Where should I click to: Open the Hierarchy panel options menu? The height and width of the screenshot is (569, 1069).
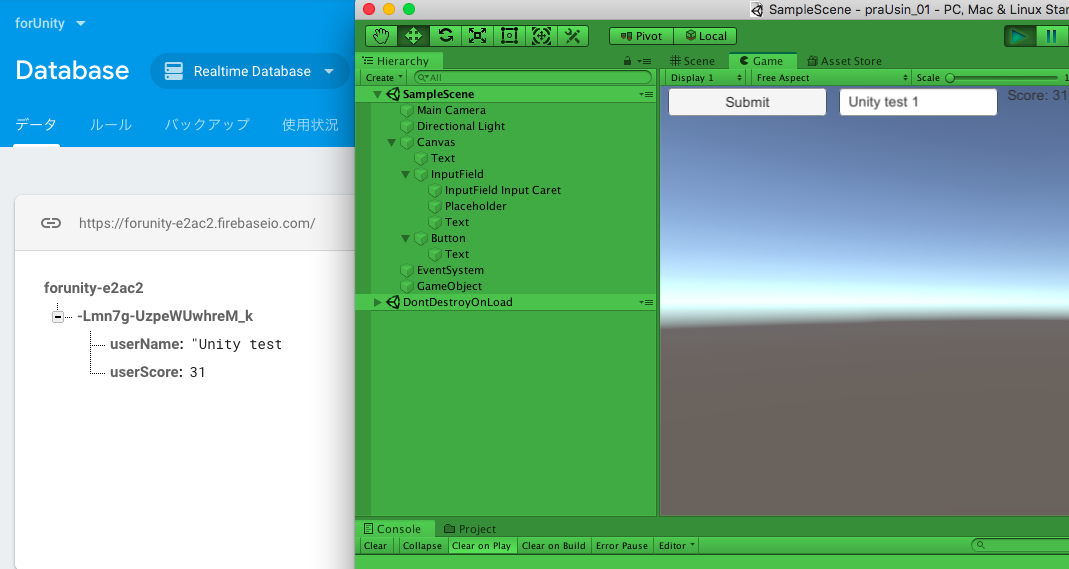click(x=645, y=61)
